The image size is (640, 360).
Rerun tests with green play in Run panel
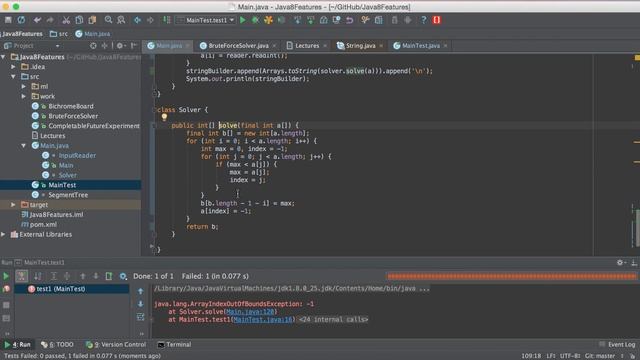click(6, 276)
